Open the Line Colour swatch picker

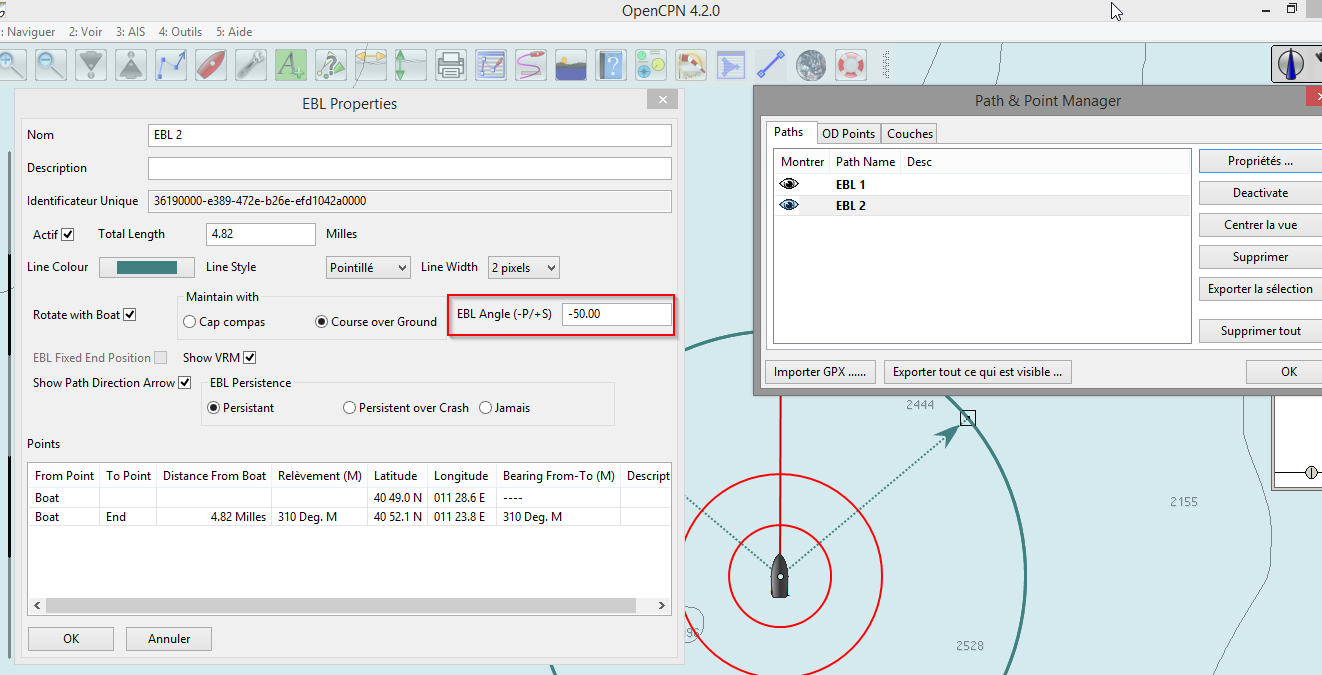pyautogui.click(x=147, y=267)
